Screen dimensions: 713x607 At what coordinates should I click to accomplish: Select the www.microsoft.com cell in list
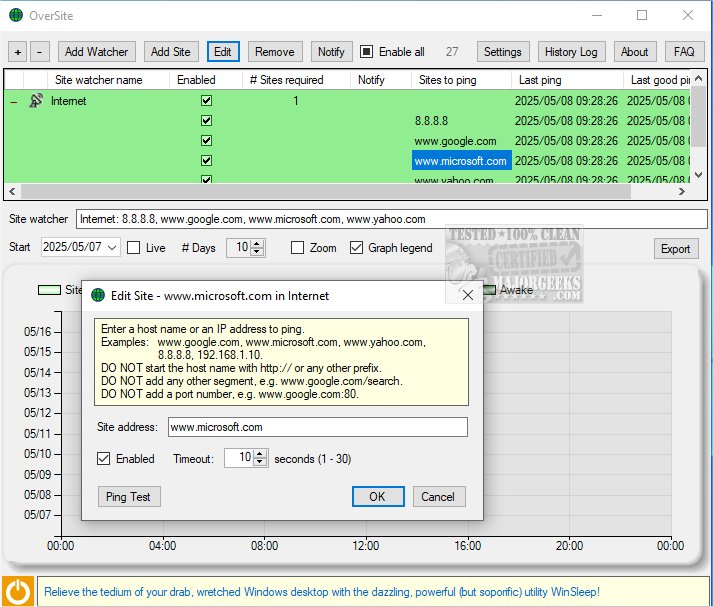(462, 161)
